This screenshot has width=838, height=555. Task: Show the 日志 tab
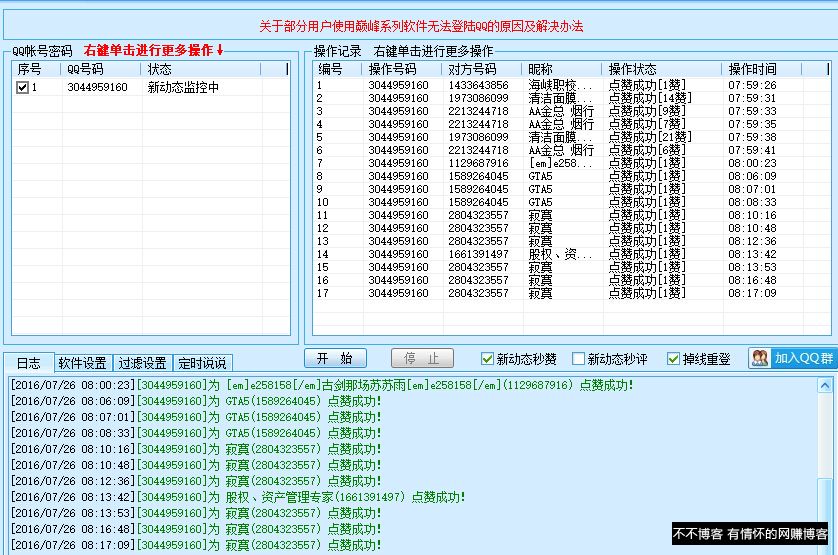pos(28,363)
